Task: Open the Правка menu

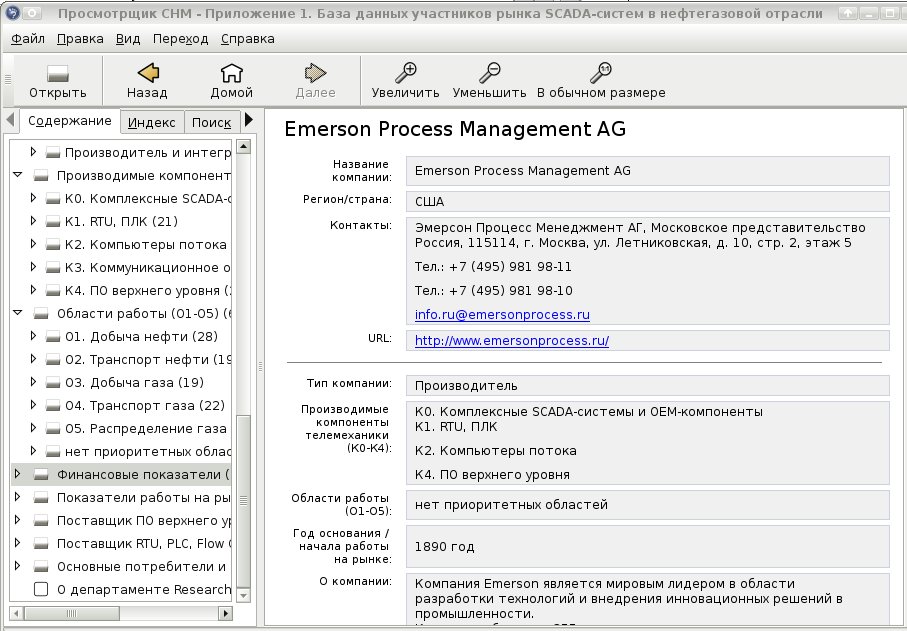Action: point(80,39)
